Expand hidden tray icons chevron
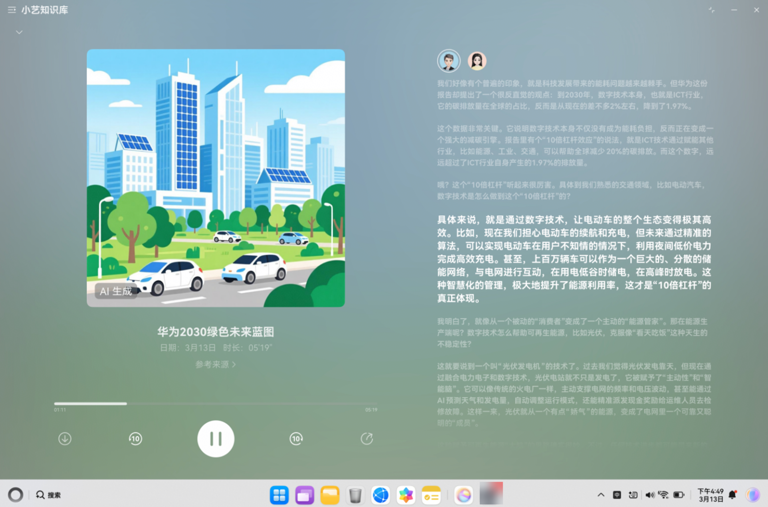 pos(601,495)
